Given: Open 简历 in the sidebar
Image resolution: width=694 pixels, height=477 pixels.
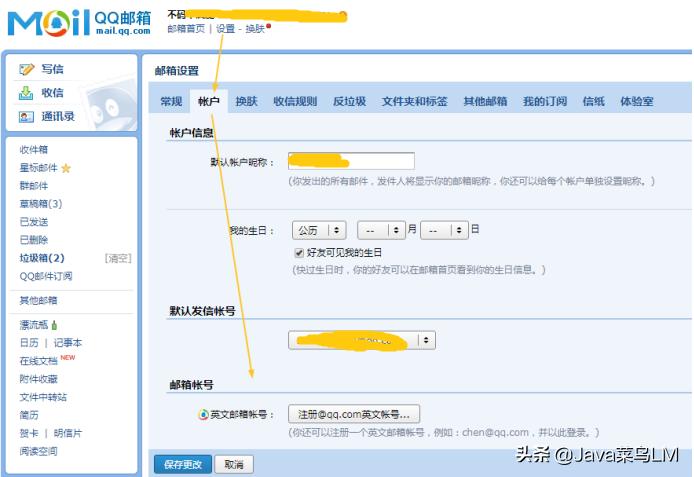Looking at the screenshot, I should (x=29, y=415).
